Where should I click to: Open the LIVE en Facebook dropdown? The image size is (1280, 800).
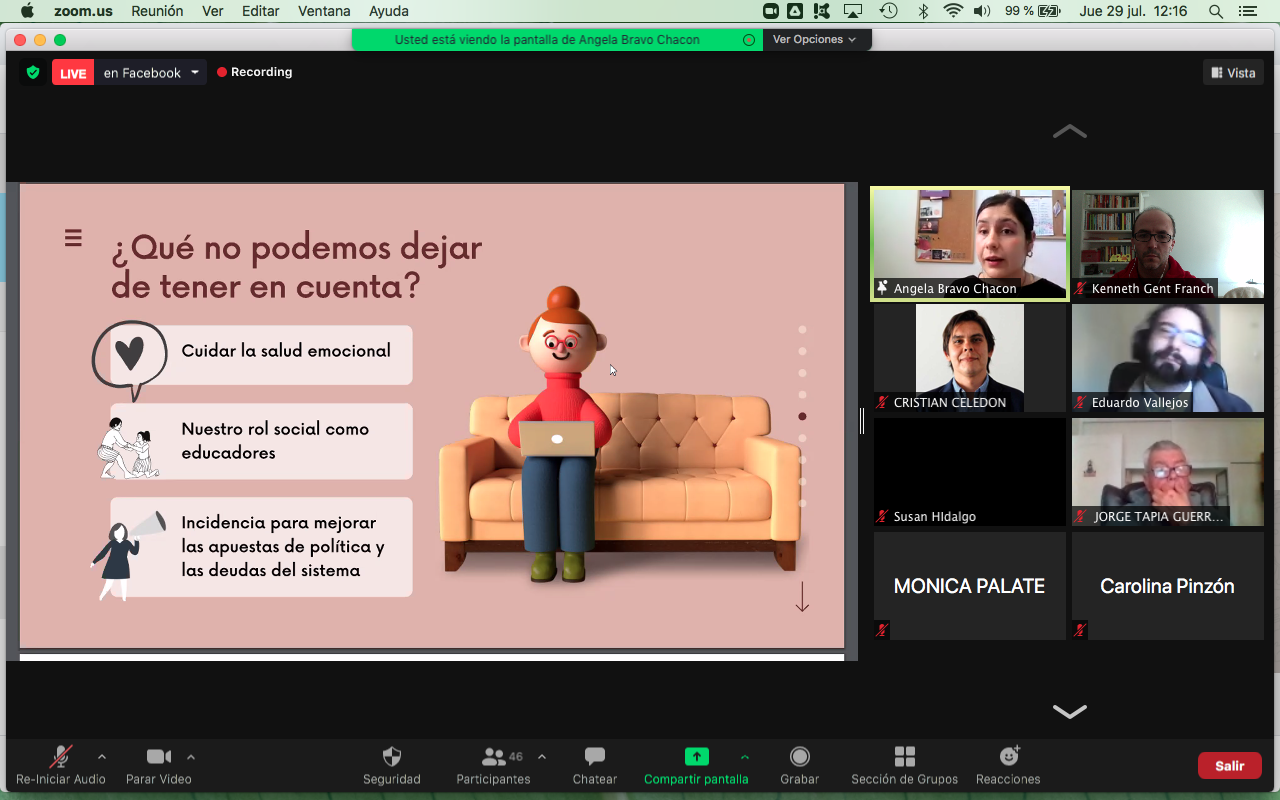tap(196, 73)
